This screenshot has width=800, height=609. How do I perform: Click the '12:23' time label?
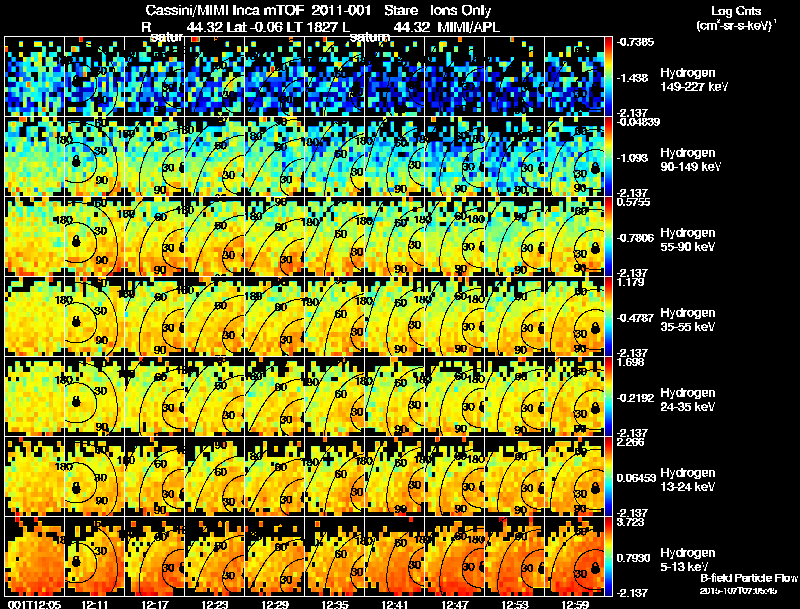[214, 604]
